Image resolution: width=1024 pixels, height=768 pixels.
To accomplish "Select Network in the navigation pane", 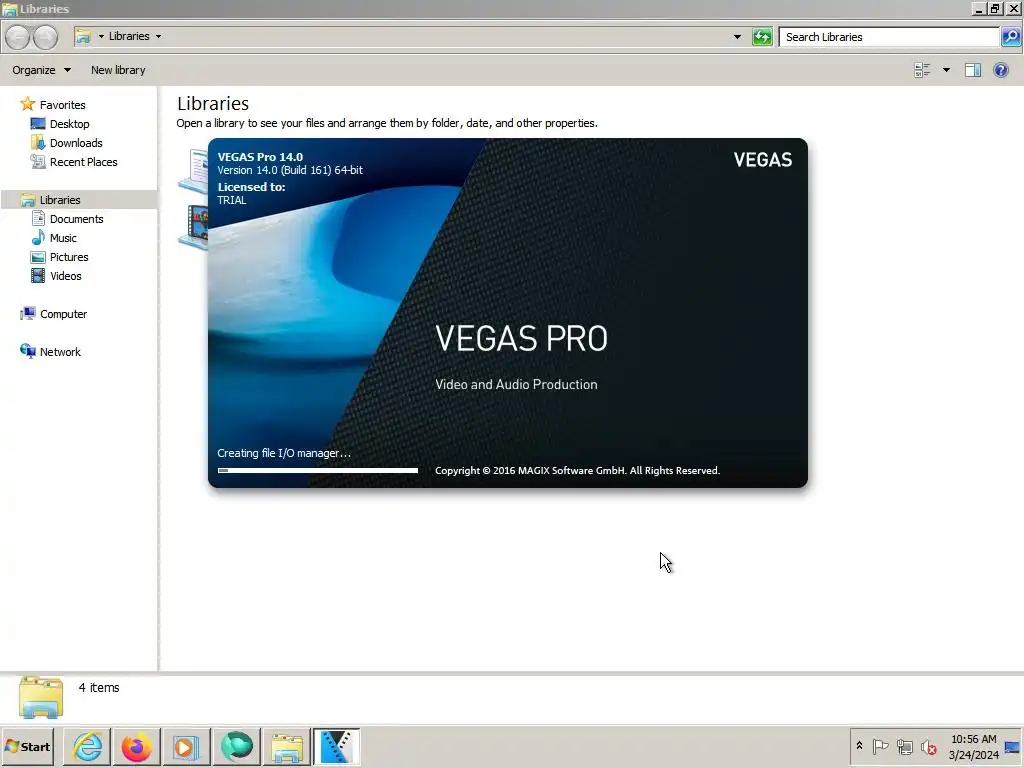I will (x=60, y=351).
